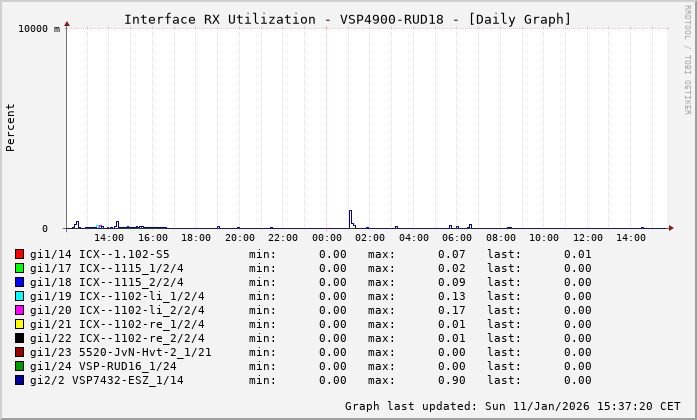The width and height of the screenshot is (697, 420).
Task: Click the Graph last updated timestamp
Action: [x=512, y=406]
